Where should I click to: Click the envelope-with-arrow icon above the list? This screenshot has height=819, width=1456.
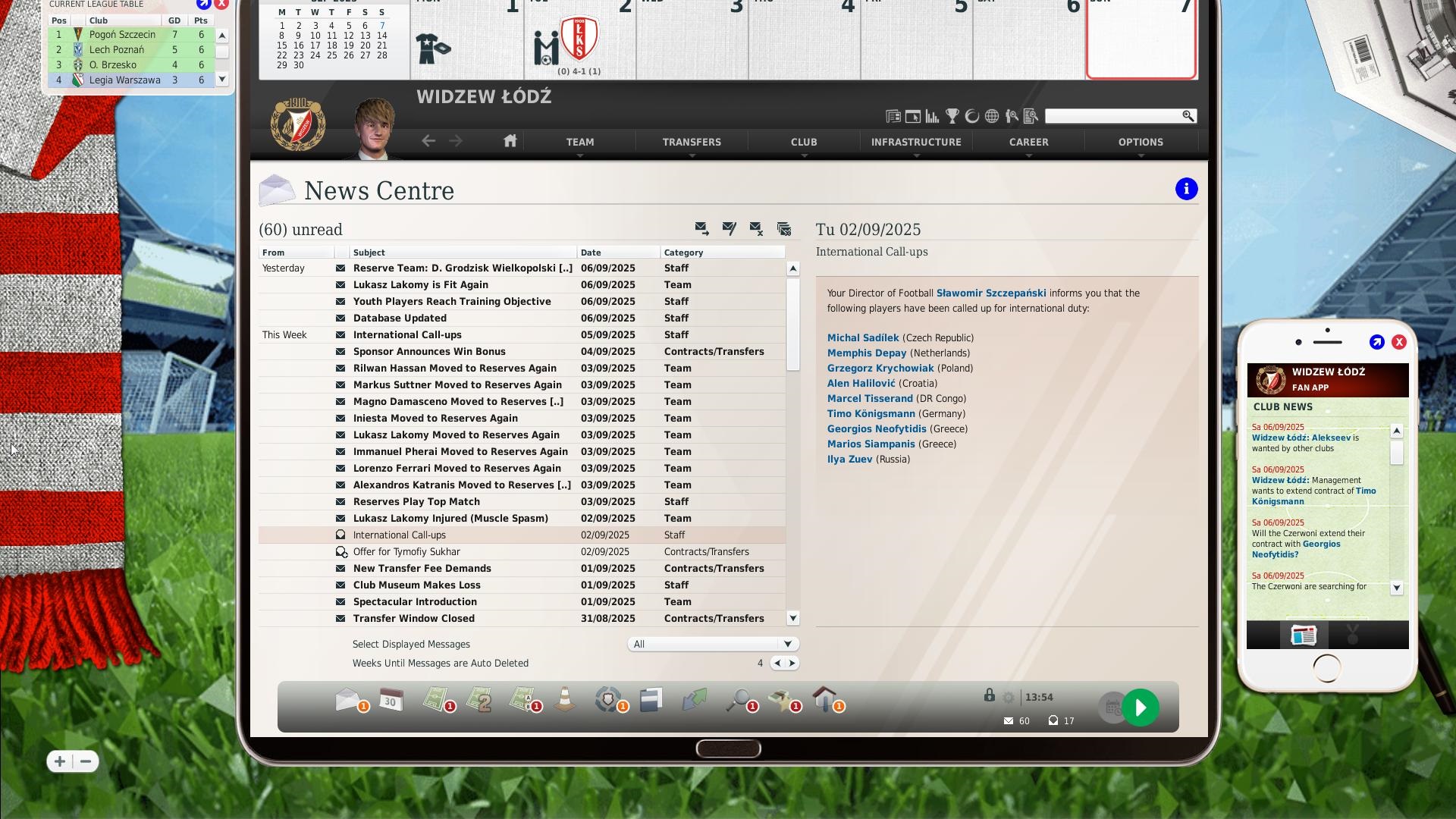701,228
